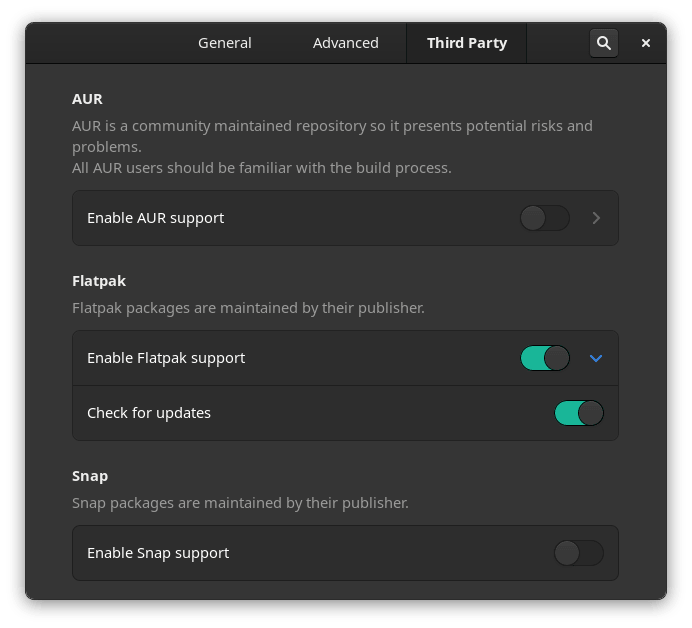Click the Enable Snap support label

point(158,553)
